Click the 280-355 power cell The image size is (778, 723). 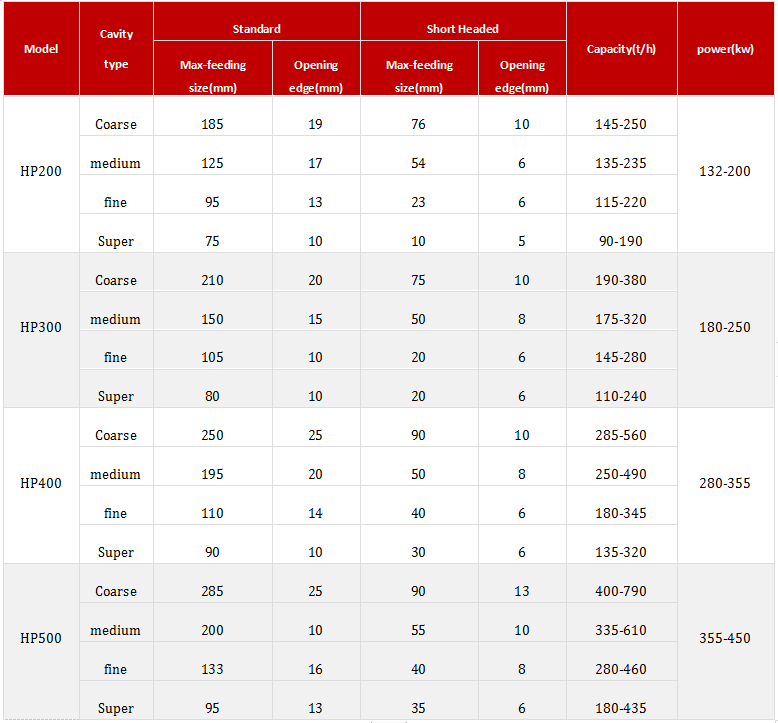pos(726,483)
